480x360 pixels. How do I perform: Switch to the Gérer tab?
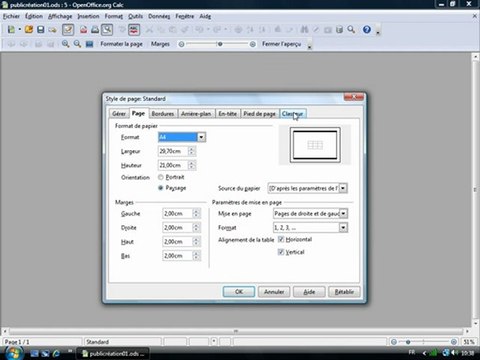[x=119, y=114]
